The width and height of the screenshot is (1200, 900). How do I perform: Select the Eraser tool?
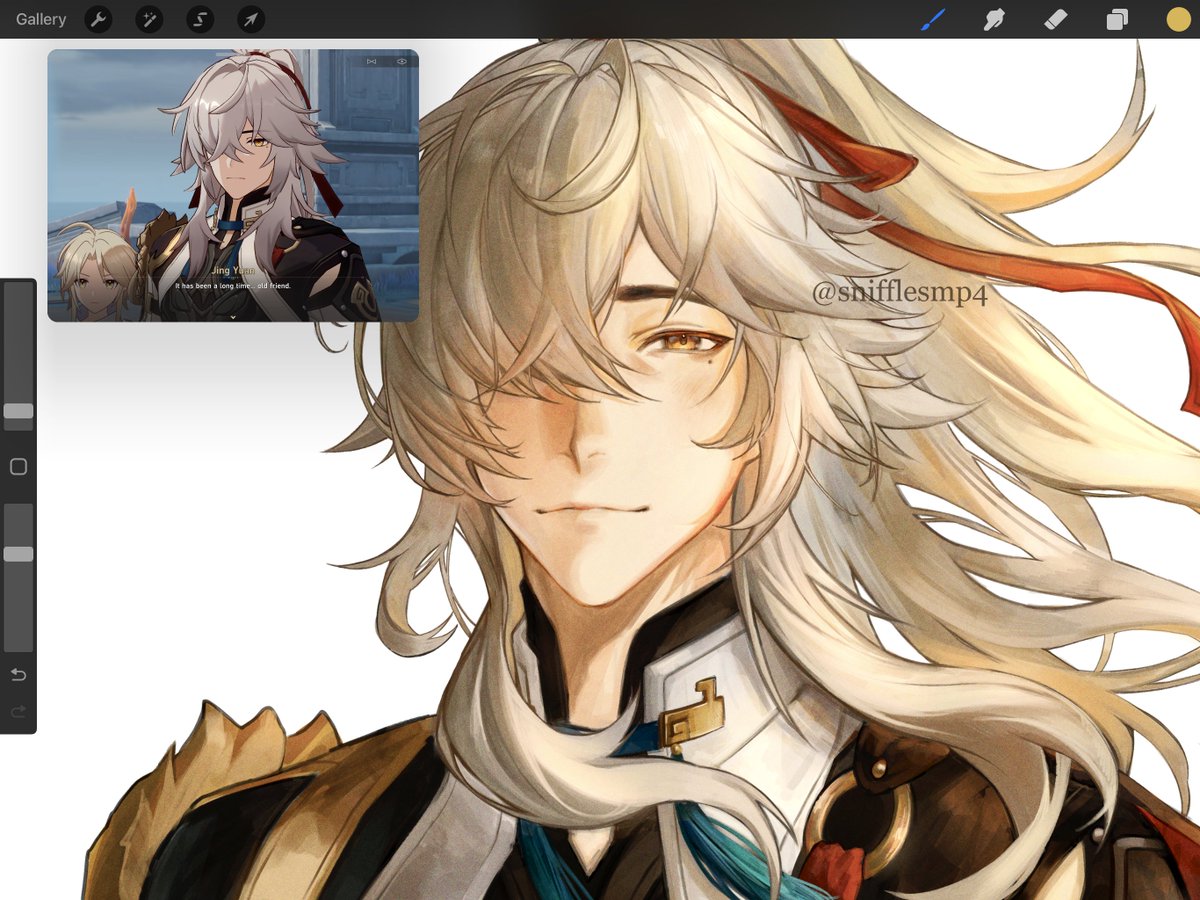pyautogui.click(x=1055, y=19)
